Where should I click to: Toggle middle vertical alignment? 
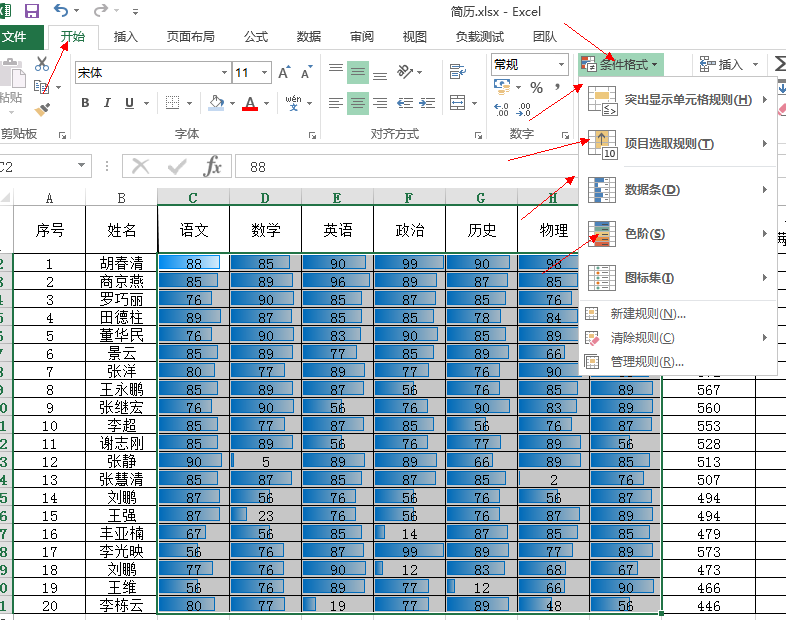click(358, 72)
